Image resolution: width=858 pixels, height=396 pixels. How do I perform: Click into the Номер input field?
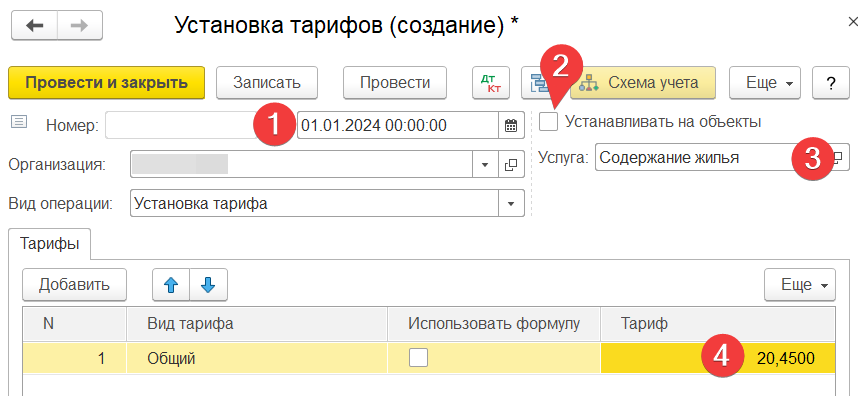coord(181,126)
